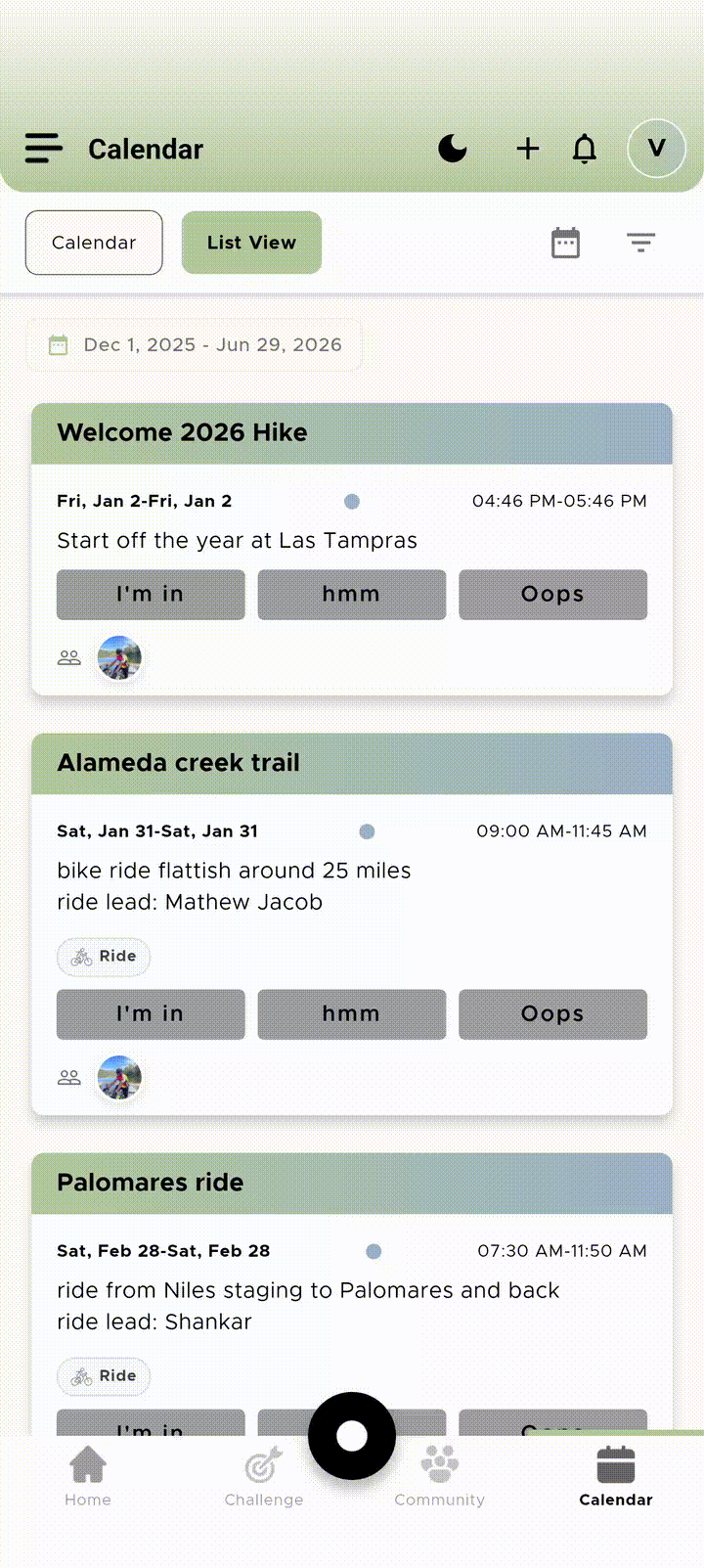This screenshot has width=704, height=1568.
Task: Open the hamburger menu
Action: pos(44,149)
